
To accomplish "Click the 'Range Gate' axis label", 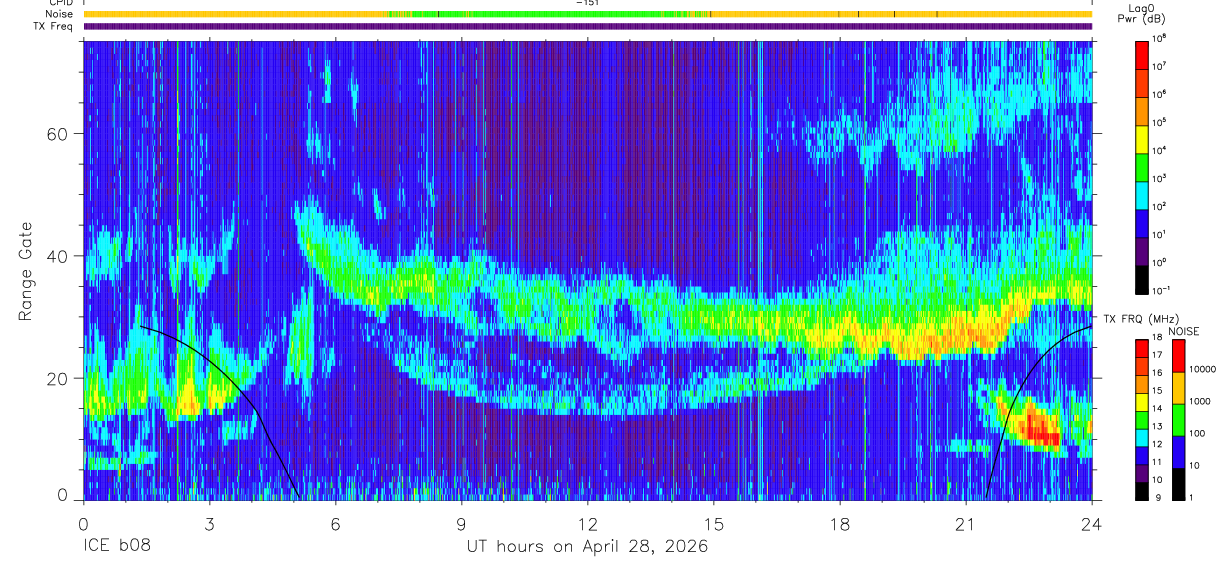I will point(26,270).
